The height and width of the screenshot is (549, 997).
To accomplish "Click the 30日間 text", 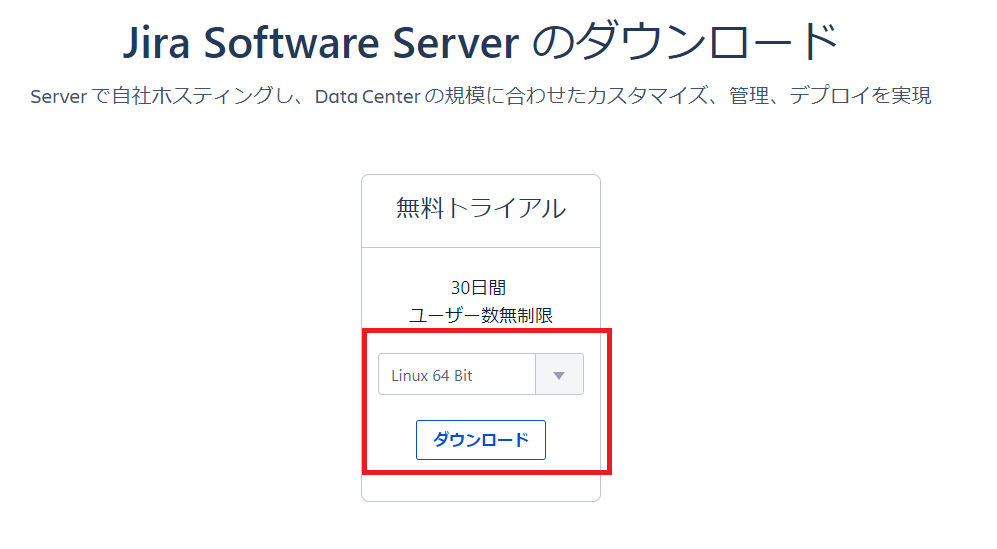I will pyautogui.click(x=479, y=288).
